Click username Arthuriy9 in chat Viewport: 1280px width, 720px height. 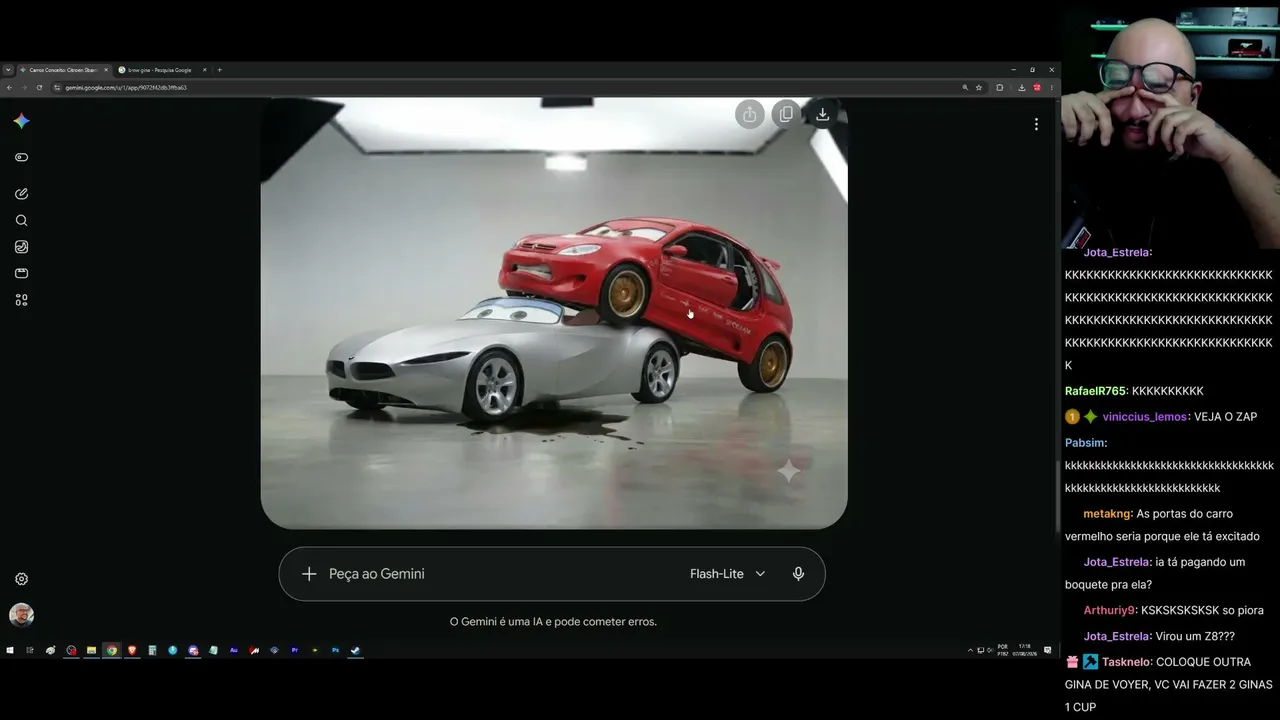(x=1109, y=610)
